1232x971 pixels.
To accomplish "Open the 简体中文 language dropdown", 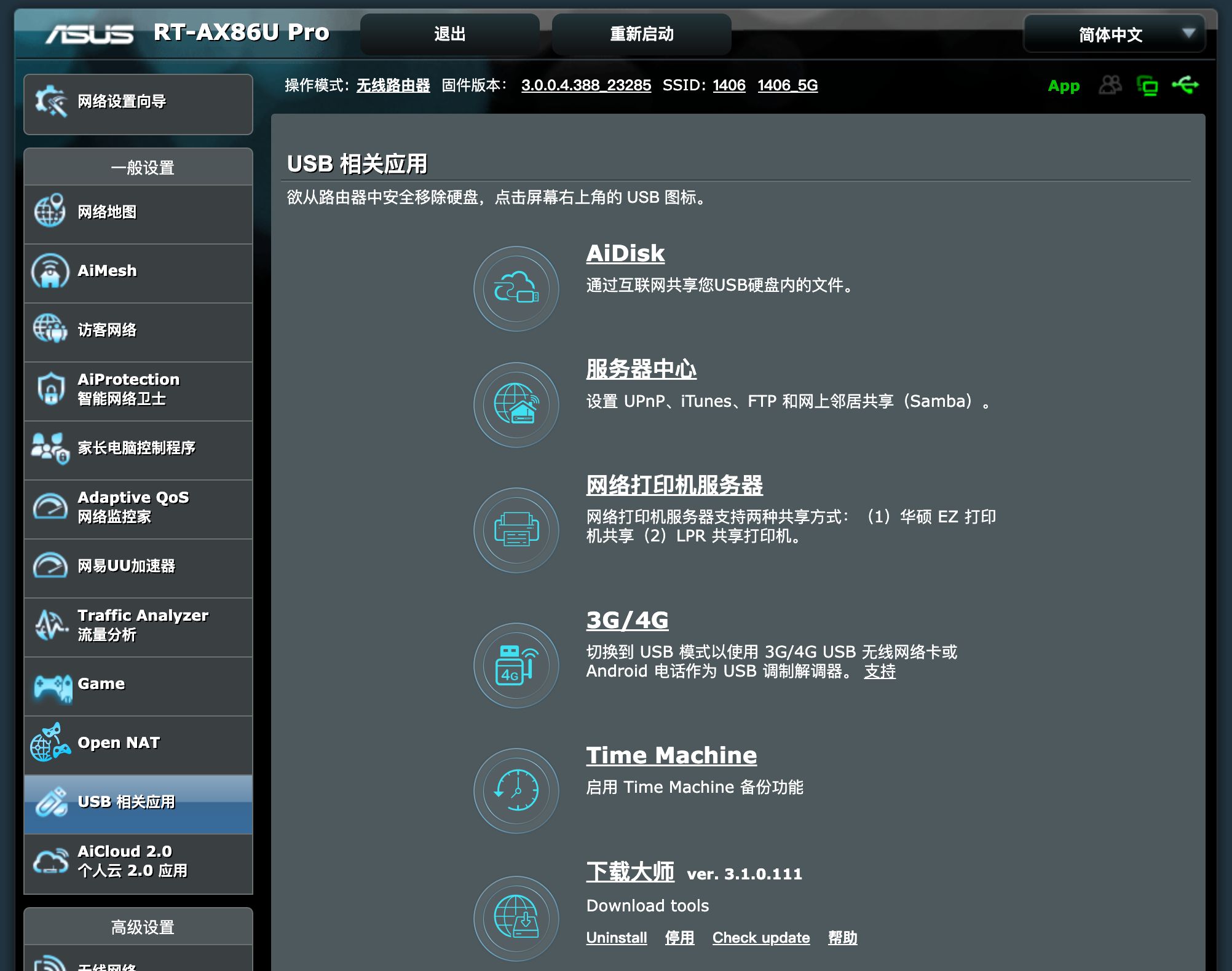I will point(1114,34).
